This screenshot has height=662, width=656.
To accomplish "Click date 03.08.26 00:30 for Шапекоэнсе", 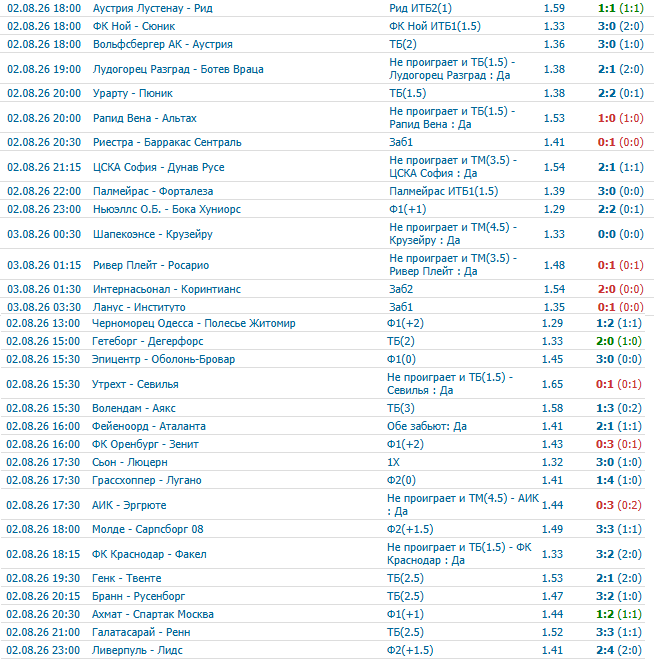I will tap(44, 234).
